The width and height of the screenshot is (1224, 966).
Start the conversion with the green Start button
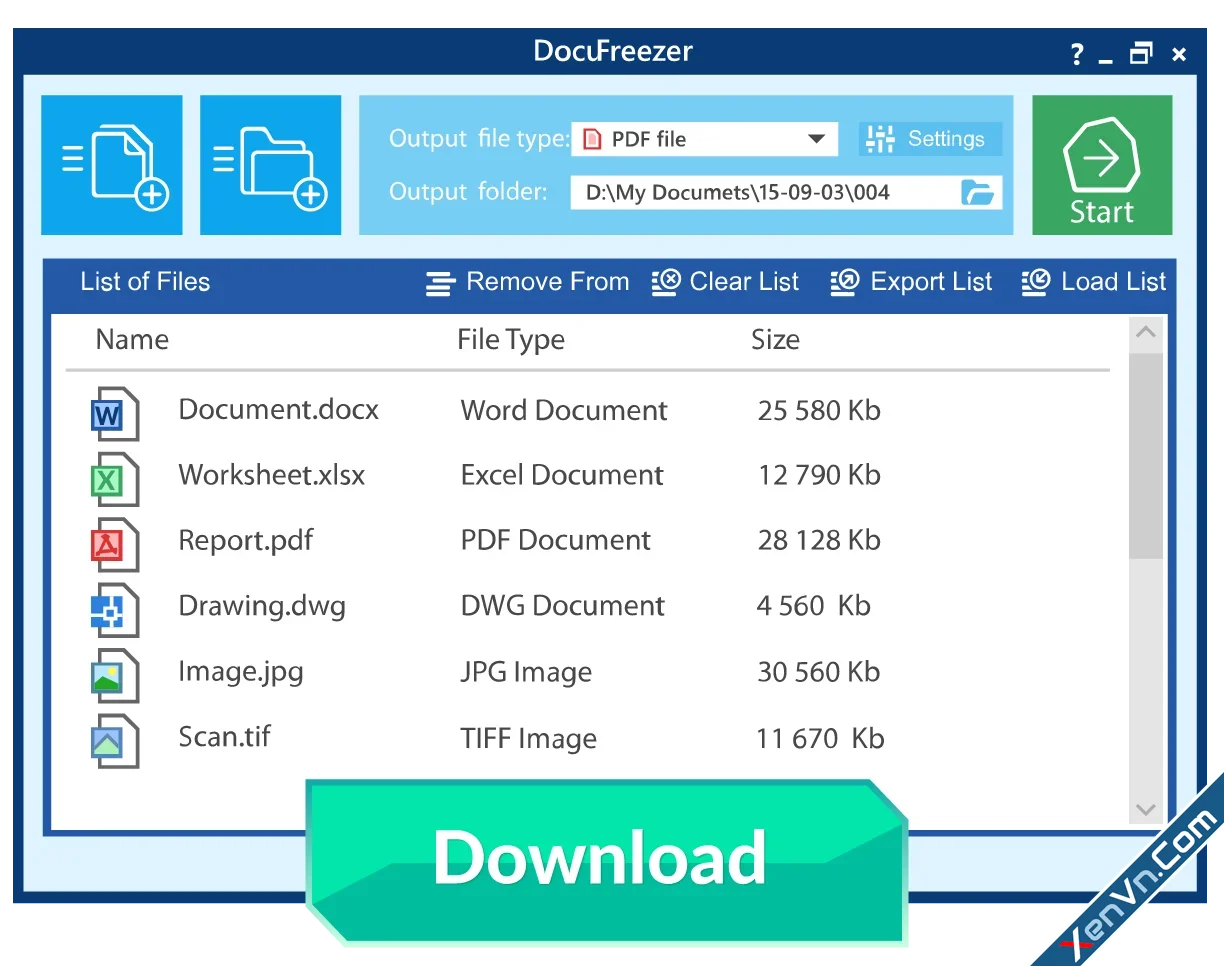[1102, 165]
